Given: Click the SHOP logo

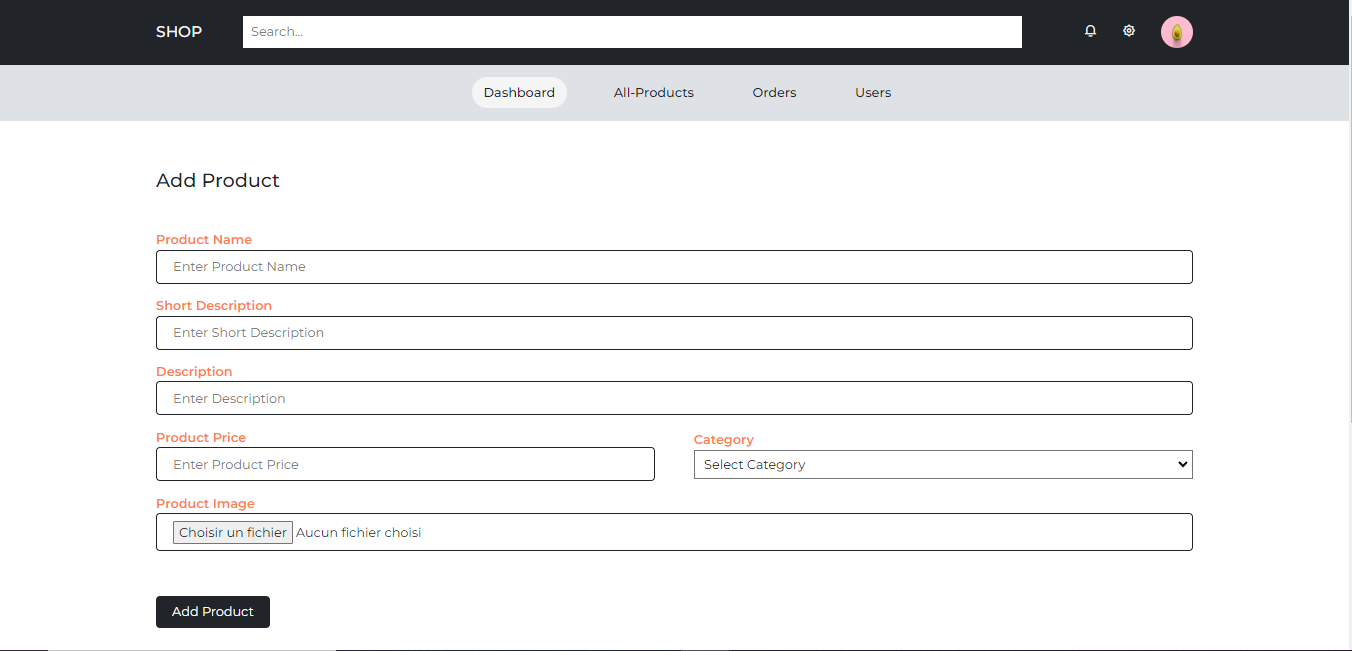Looking at the screenshot, I should [178, 31].
